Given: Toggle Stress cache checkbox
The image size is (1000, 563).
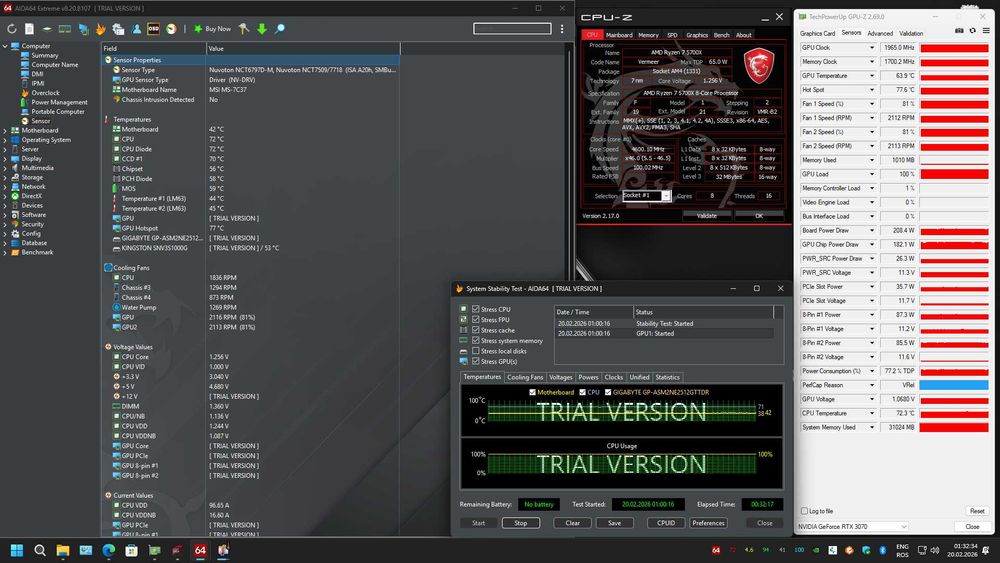Looking at the screenshot, I should coord(475,330).
